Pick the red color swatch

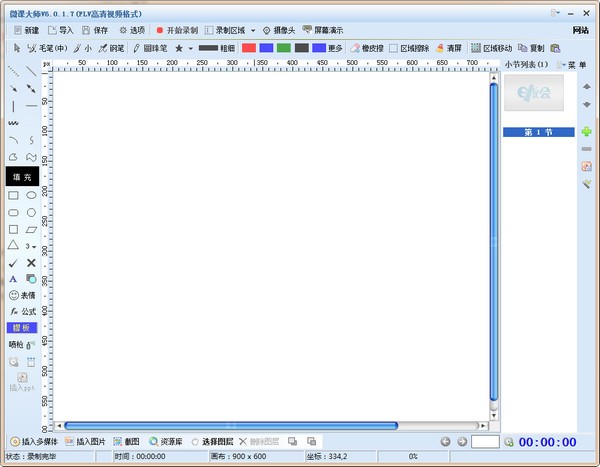(249, 48)
